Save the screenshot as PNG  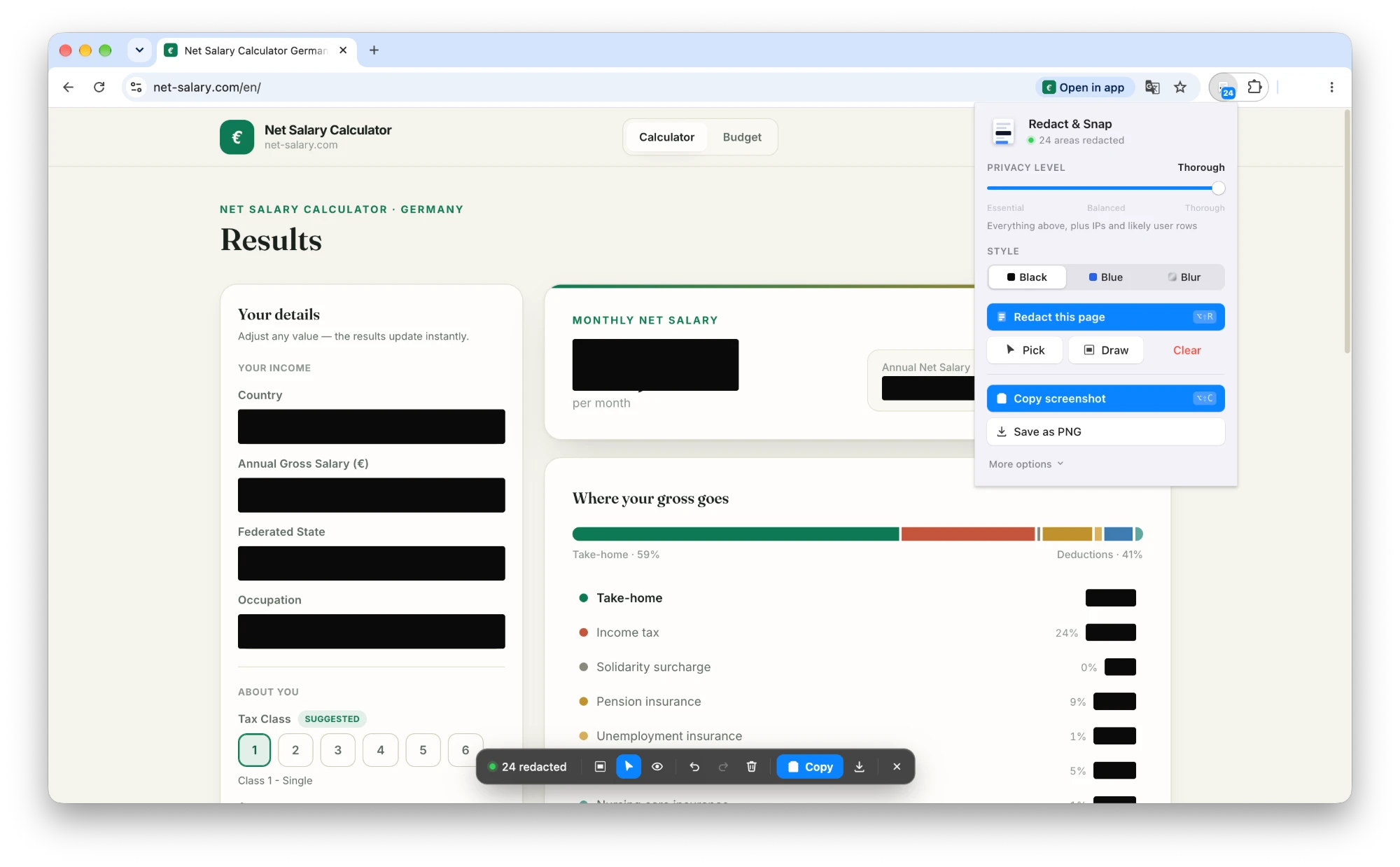(x=1105, y=431)
